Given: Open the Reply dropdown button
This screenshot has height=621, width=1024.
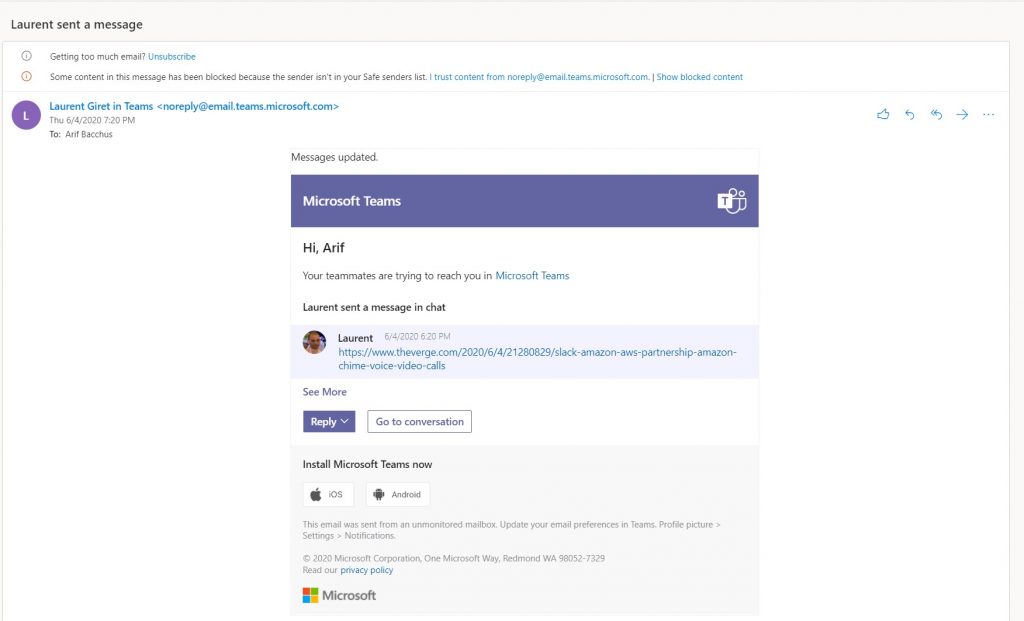Looking at the screenshot, I should tap(329, 421).
